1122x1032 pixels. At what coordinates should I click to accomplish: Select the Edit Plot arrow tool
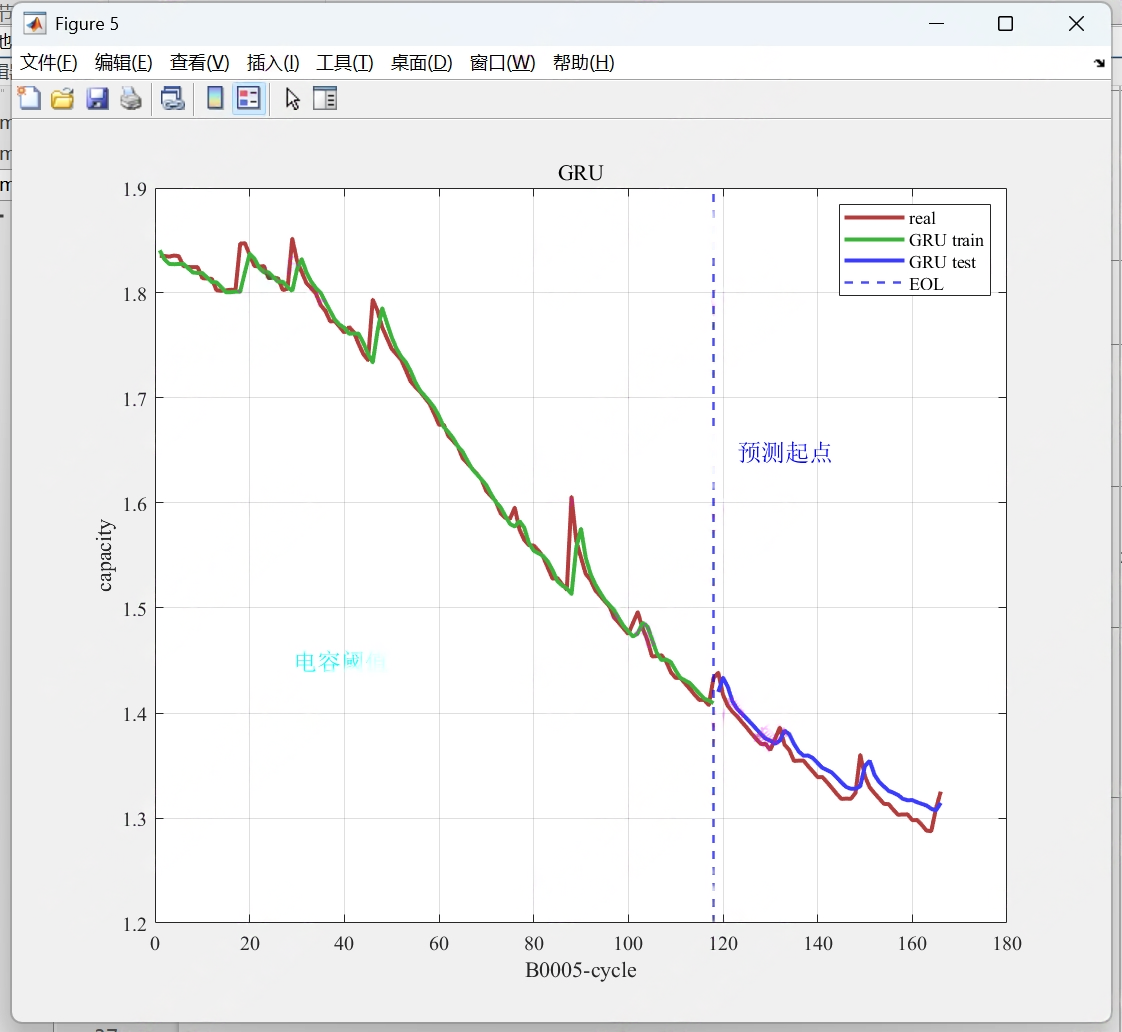(292, 98)
